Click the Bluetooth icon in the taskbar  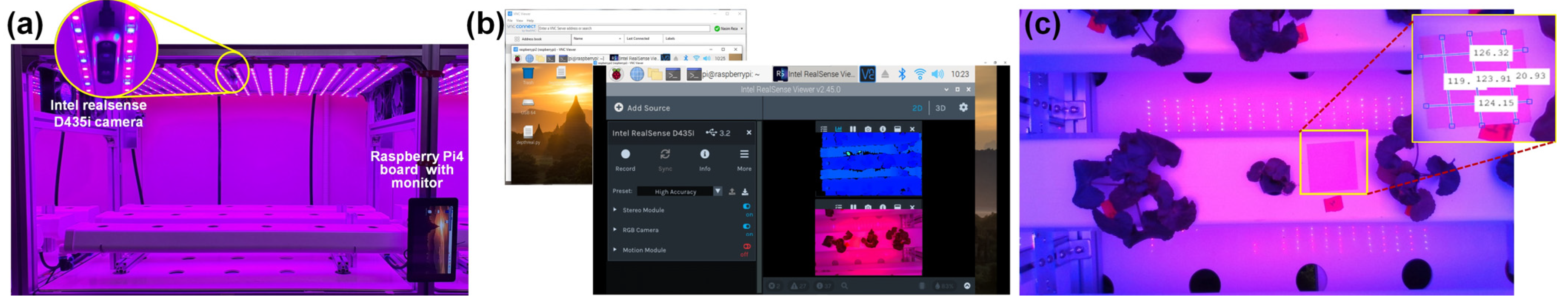pos(902,74)
